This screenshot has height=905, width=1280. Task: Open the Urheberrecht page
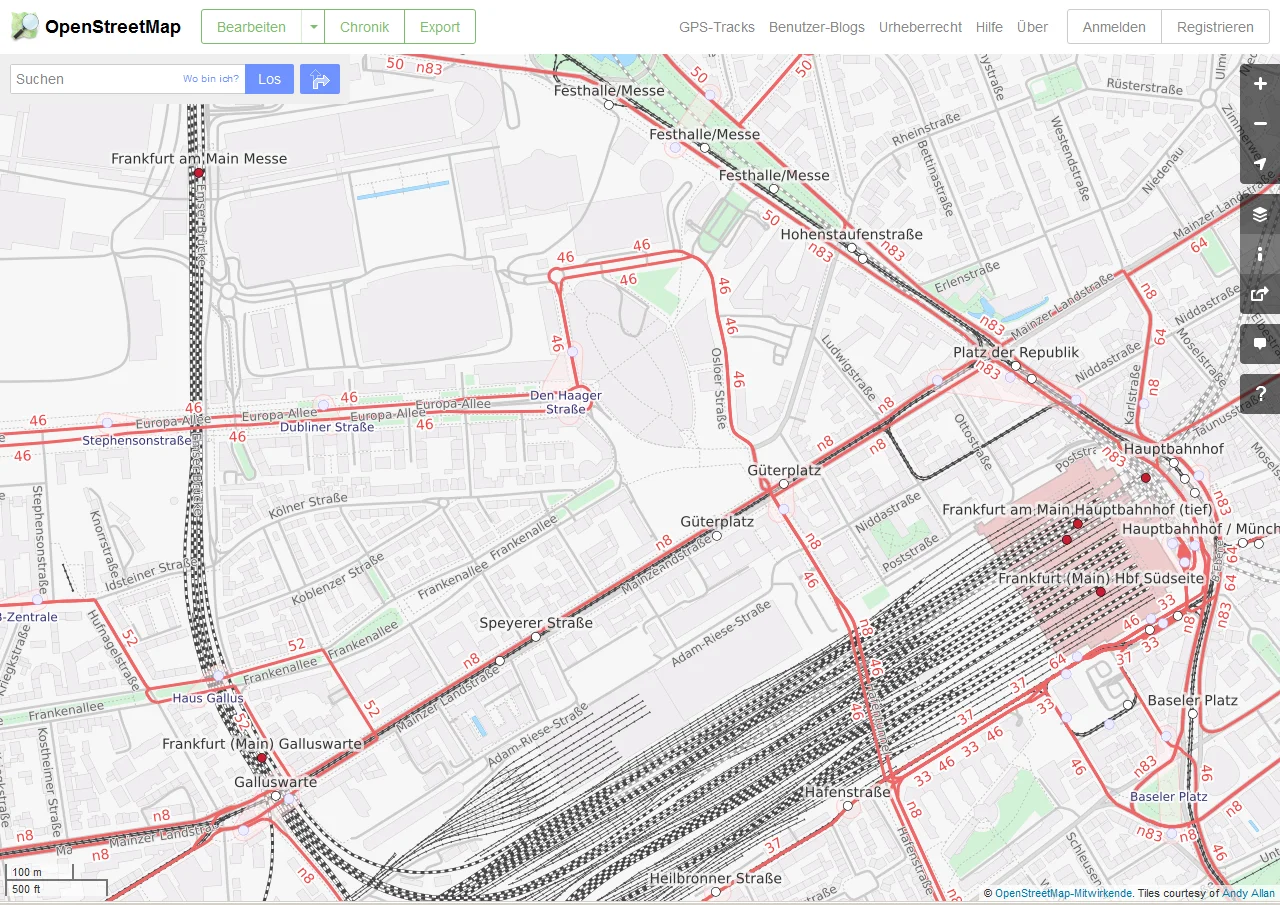point(920,27)
